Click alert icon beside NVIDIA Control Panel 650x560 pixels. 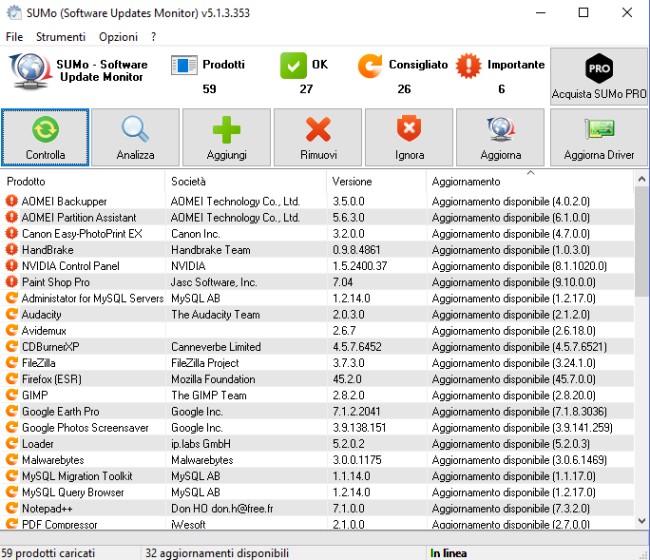[12, 266]
